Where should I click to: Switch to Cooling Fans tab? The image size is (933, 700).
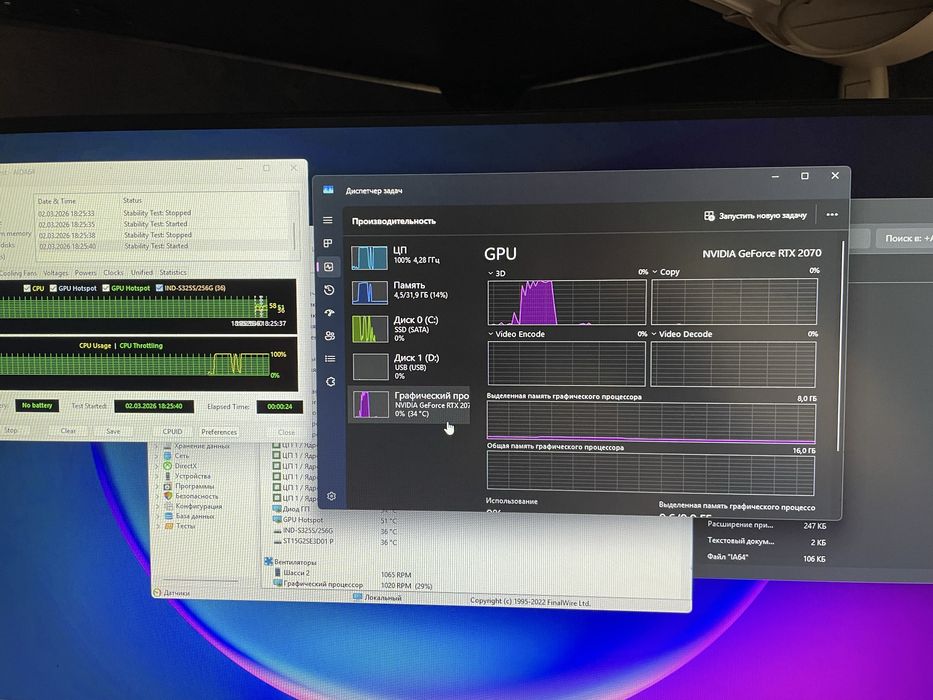(18, 273)
